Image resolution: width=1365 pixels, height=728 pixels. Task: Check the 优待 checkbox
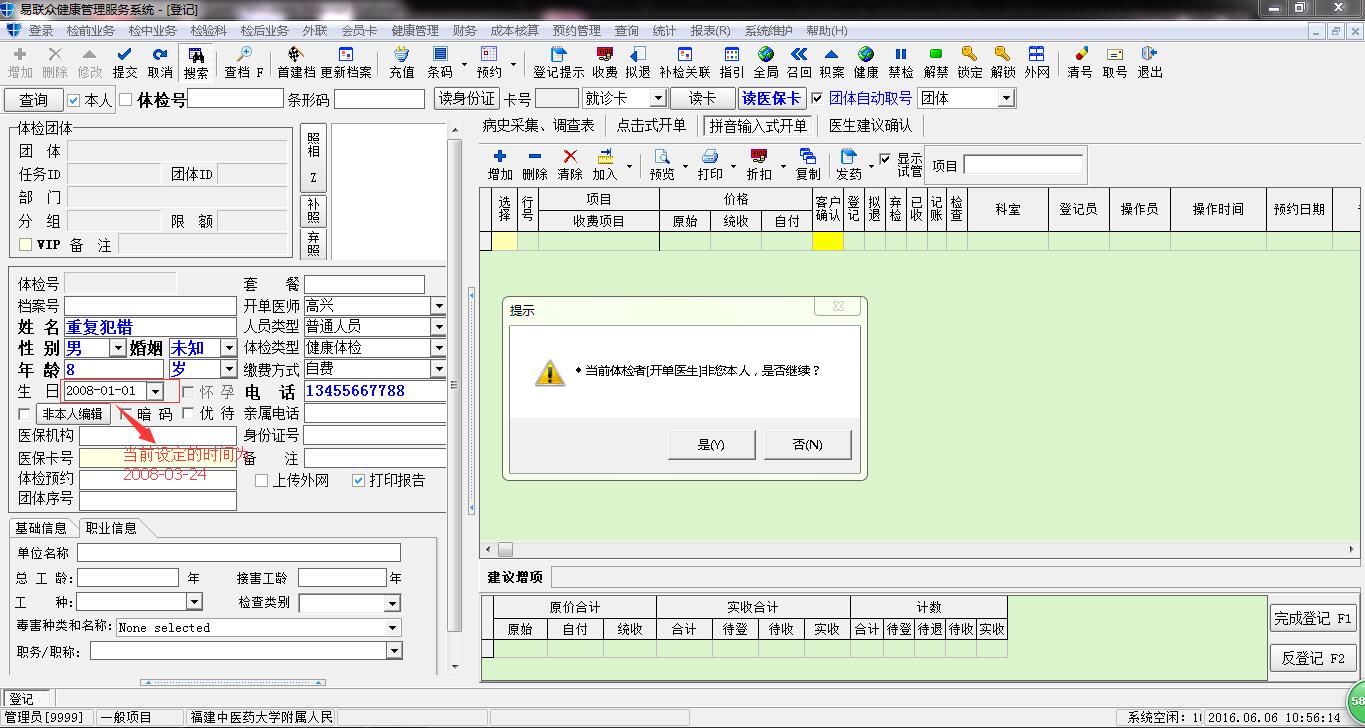point(188,413)
